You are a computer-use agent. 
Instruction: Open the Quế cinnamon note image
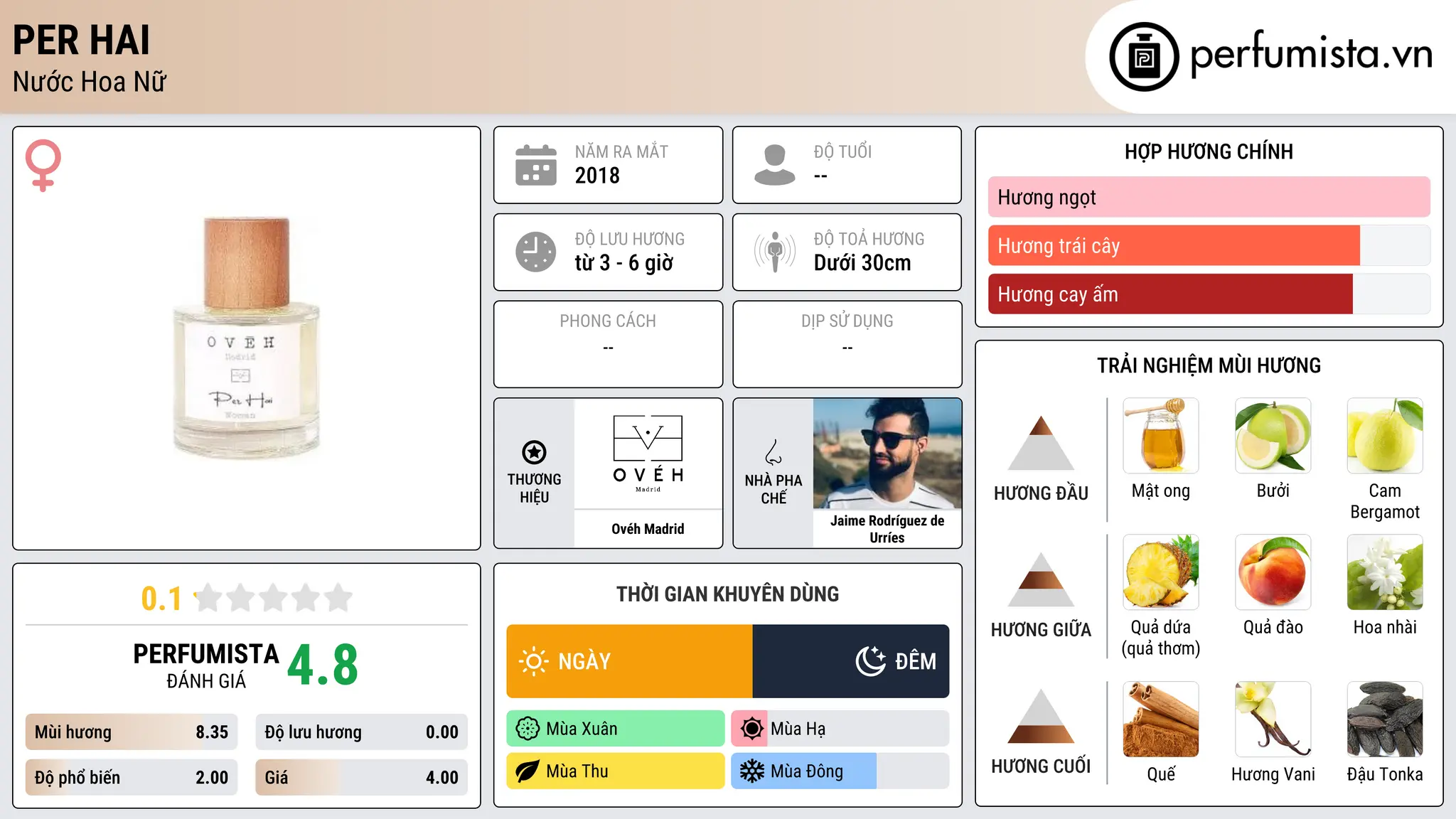point(1161,719)
